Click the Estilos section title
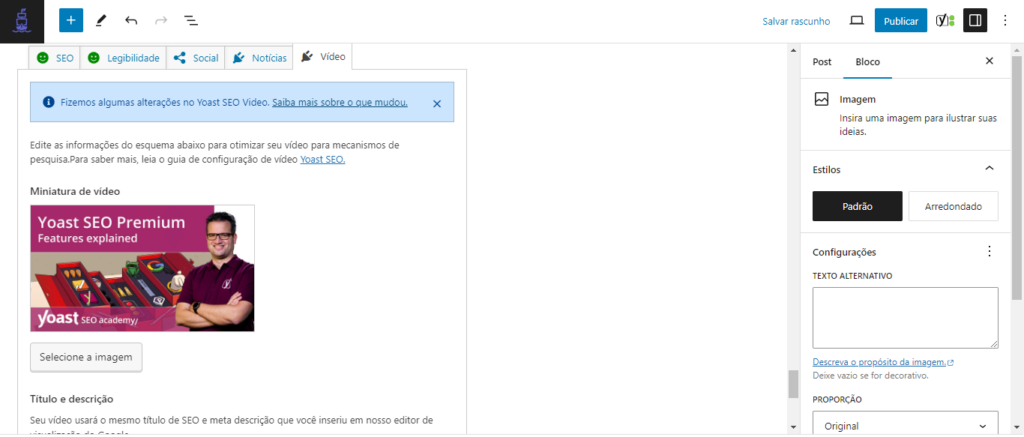This screenshot has height=437, width=1024. pos(826,169)
